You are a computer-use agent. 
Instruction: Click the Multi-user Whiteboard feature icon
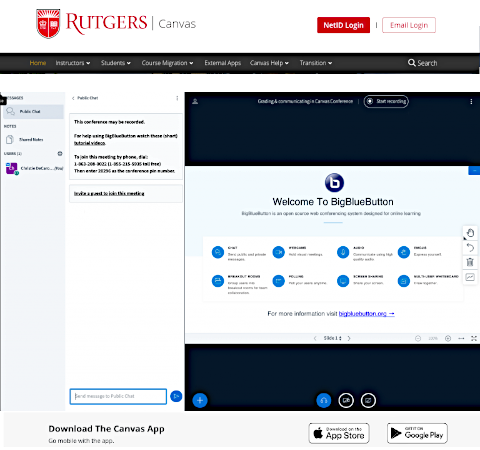coord(404,281)
